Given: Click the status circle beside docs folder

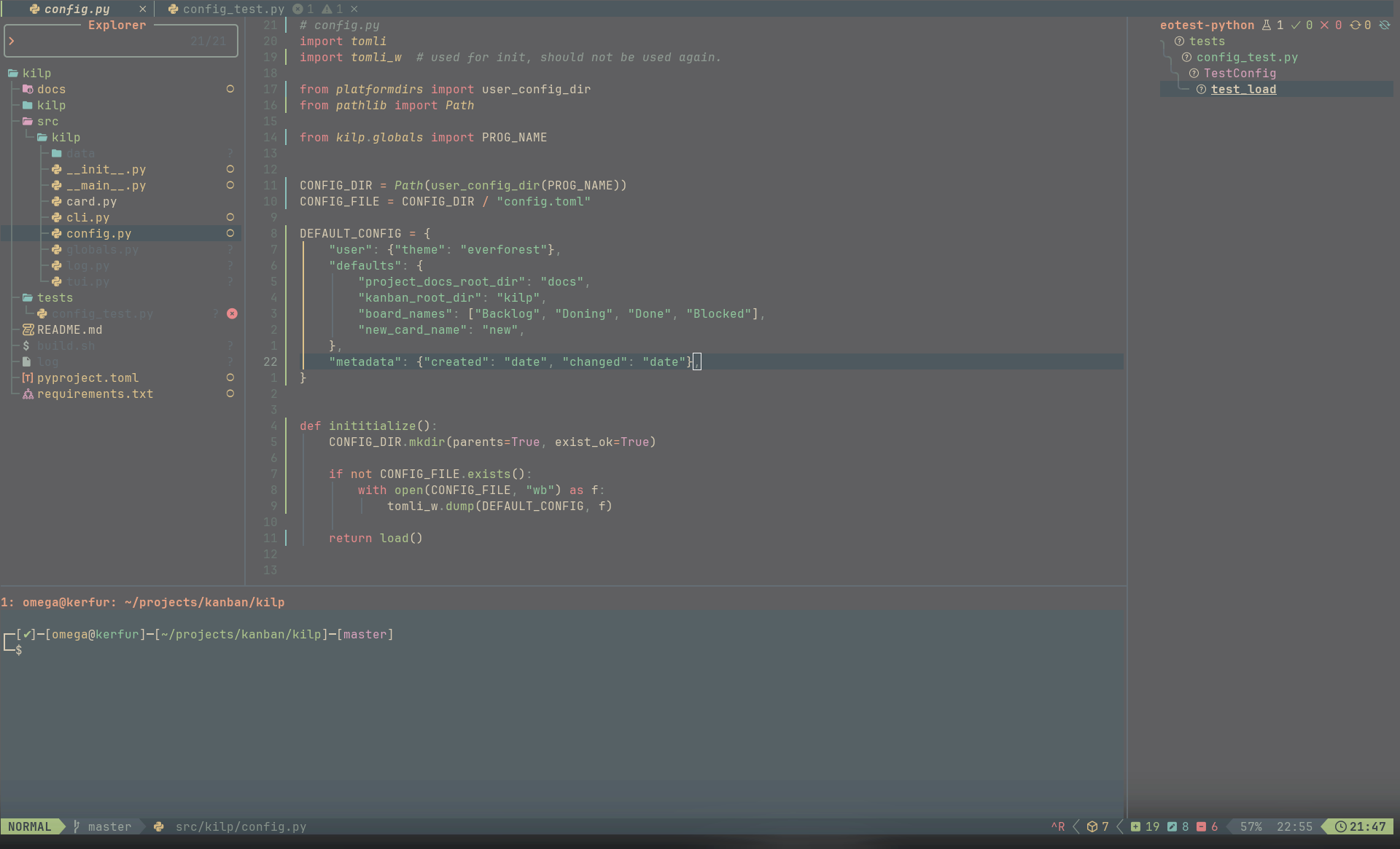Looking at the screenshot, I should (x=230, y=90).
